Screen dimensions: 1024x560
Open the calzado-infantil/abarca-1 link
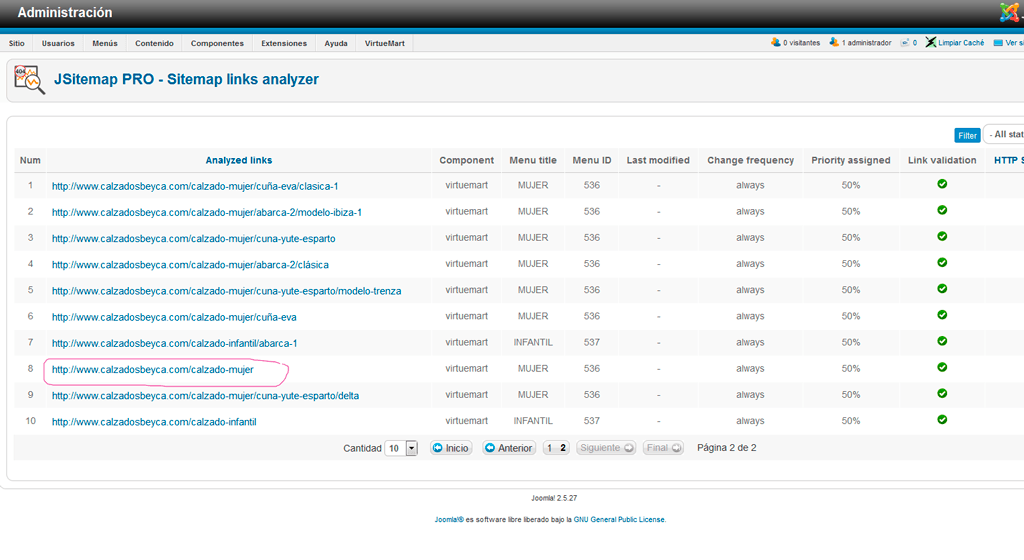[x=174, y=343]
